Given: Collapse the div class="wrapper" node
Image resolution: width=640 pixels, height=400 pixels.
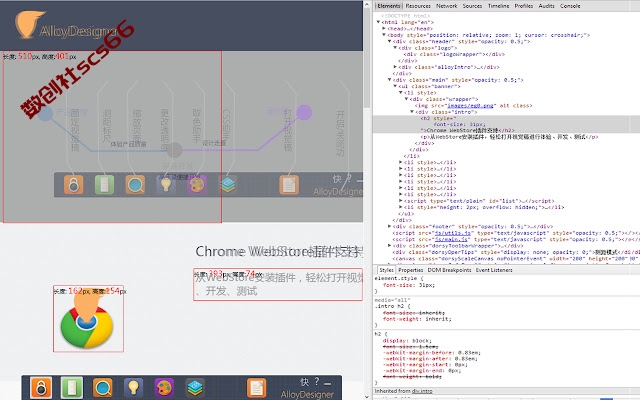Looking at the screenshot, I should coord(407,99).
